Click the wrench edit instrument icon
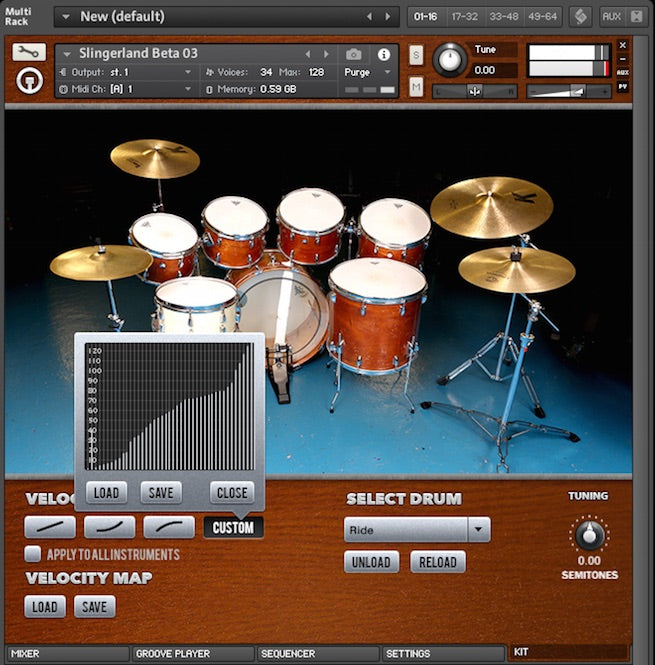This screenshot has width=655, height=665. [x=29, y=52]
